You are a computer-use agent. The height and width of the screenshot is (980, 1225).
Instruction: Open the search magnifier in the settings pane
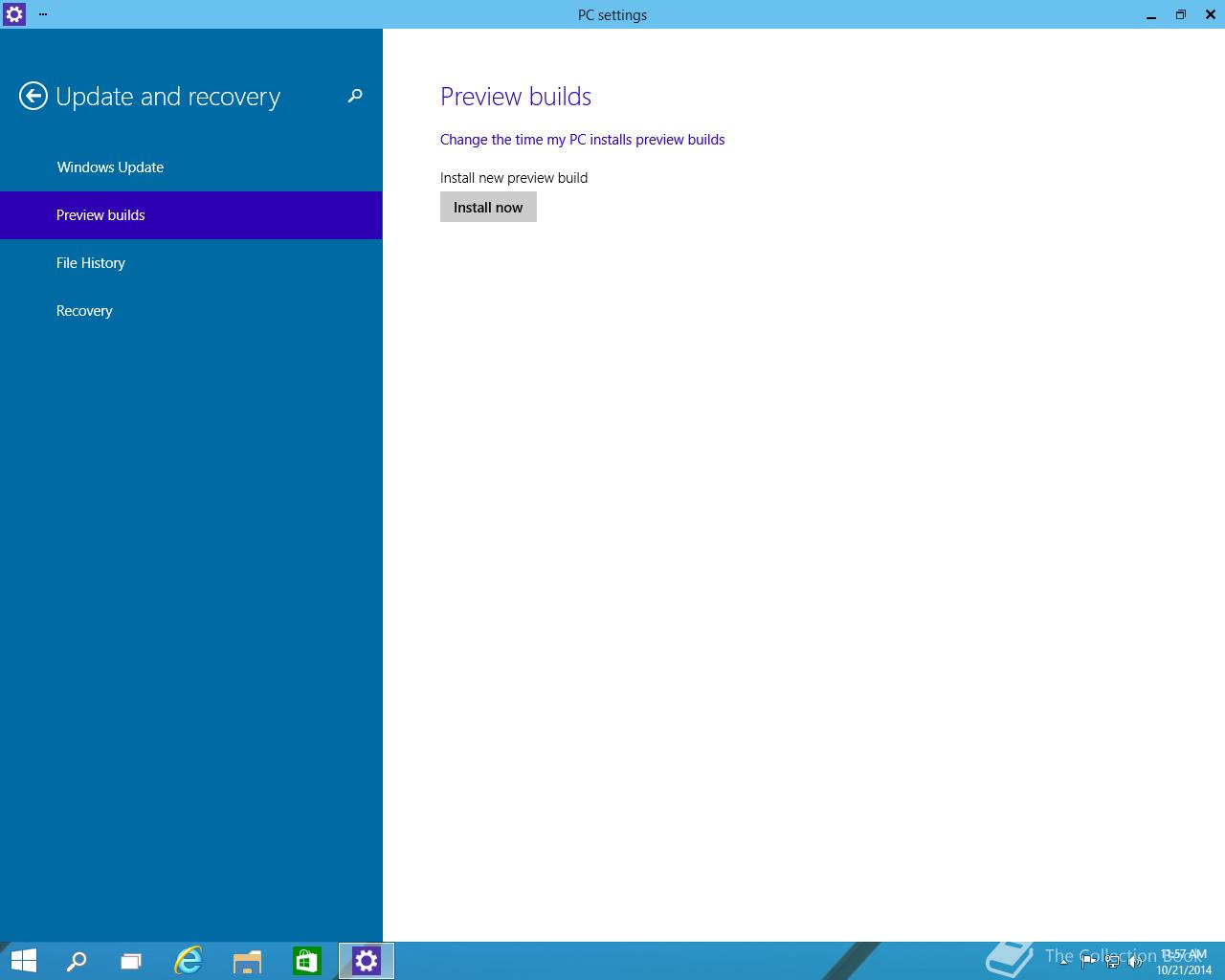(355, 96)
